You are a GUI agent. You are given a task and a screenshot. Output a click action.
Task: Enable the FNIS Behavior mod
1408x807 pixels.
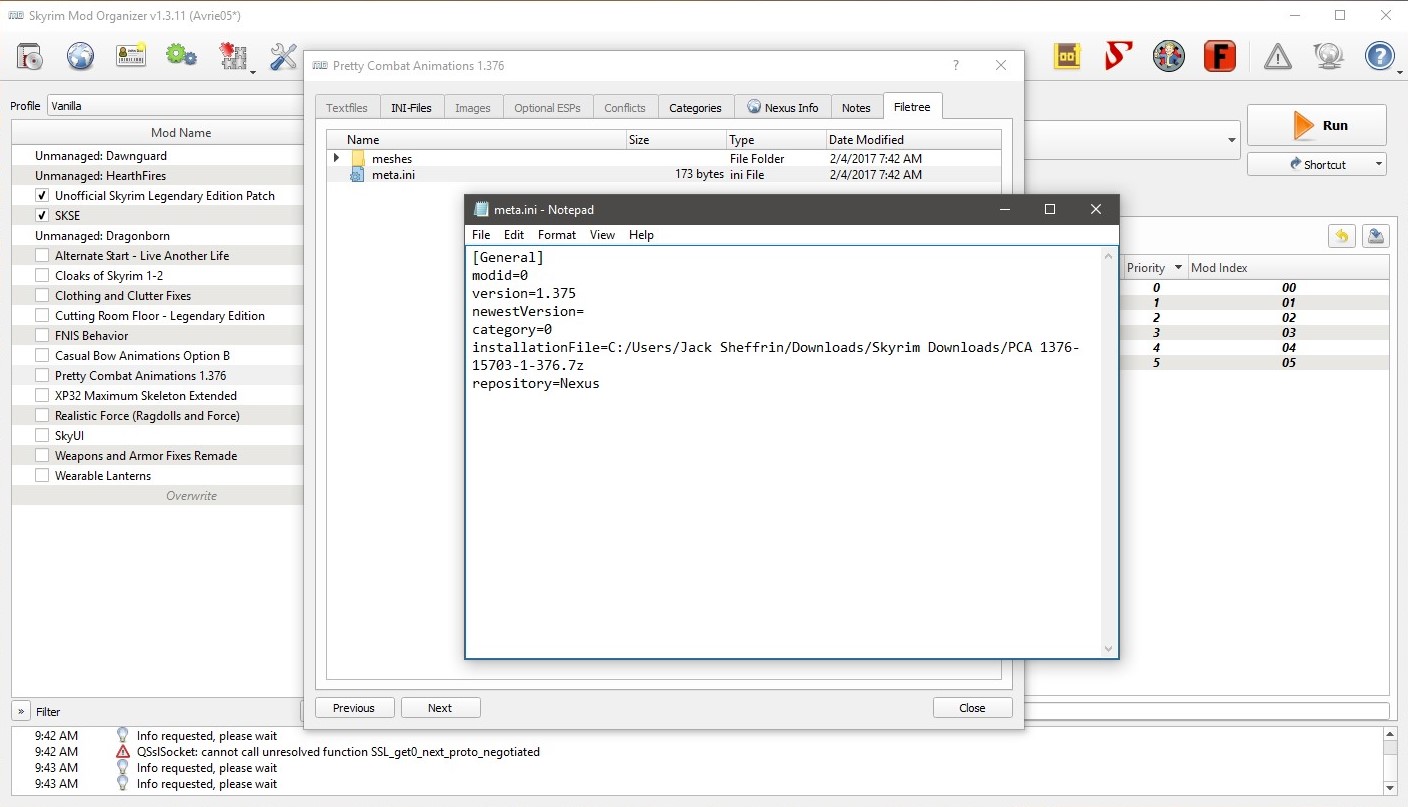42,336
